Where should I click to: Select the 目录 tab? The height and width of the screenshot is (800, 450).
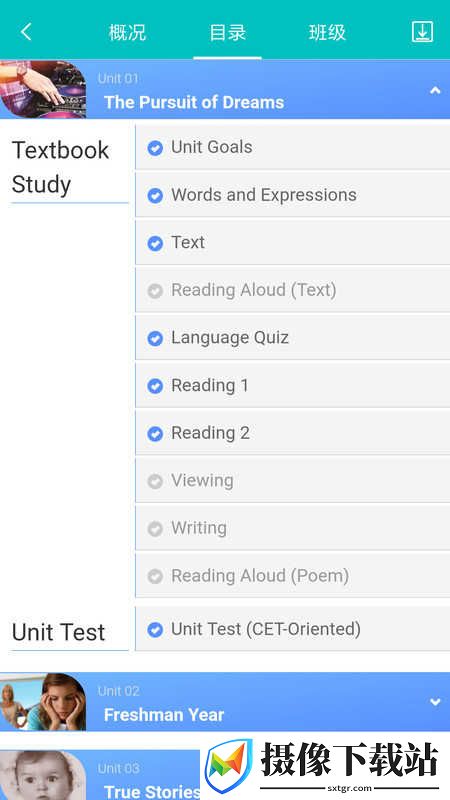click(228, 32)
